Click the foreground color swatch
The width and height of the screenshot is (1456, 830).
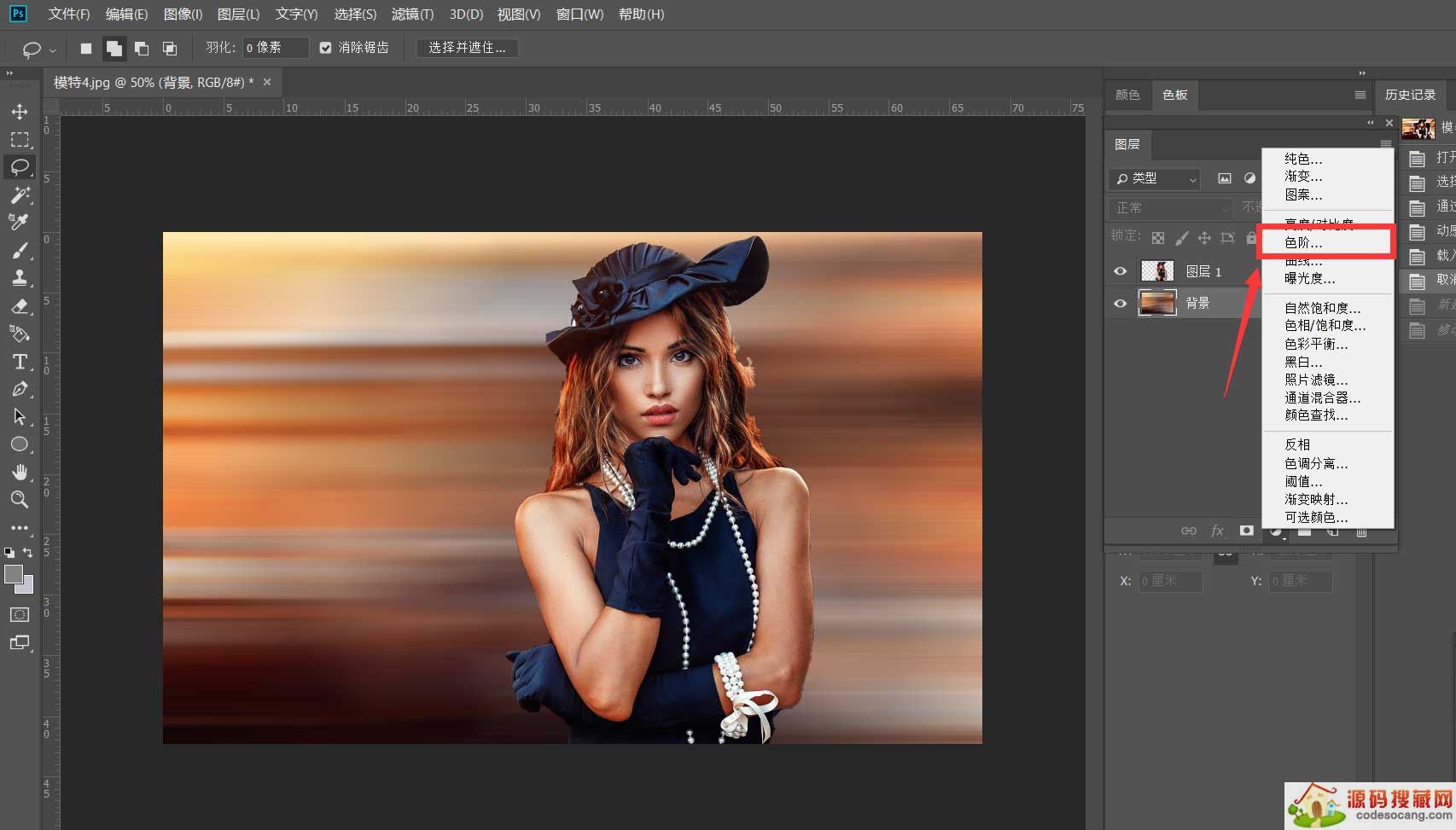click(13, 575)
